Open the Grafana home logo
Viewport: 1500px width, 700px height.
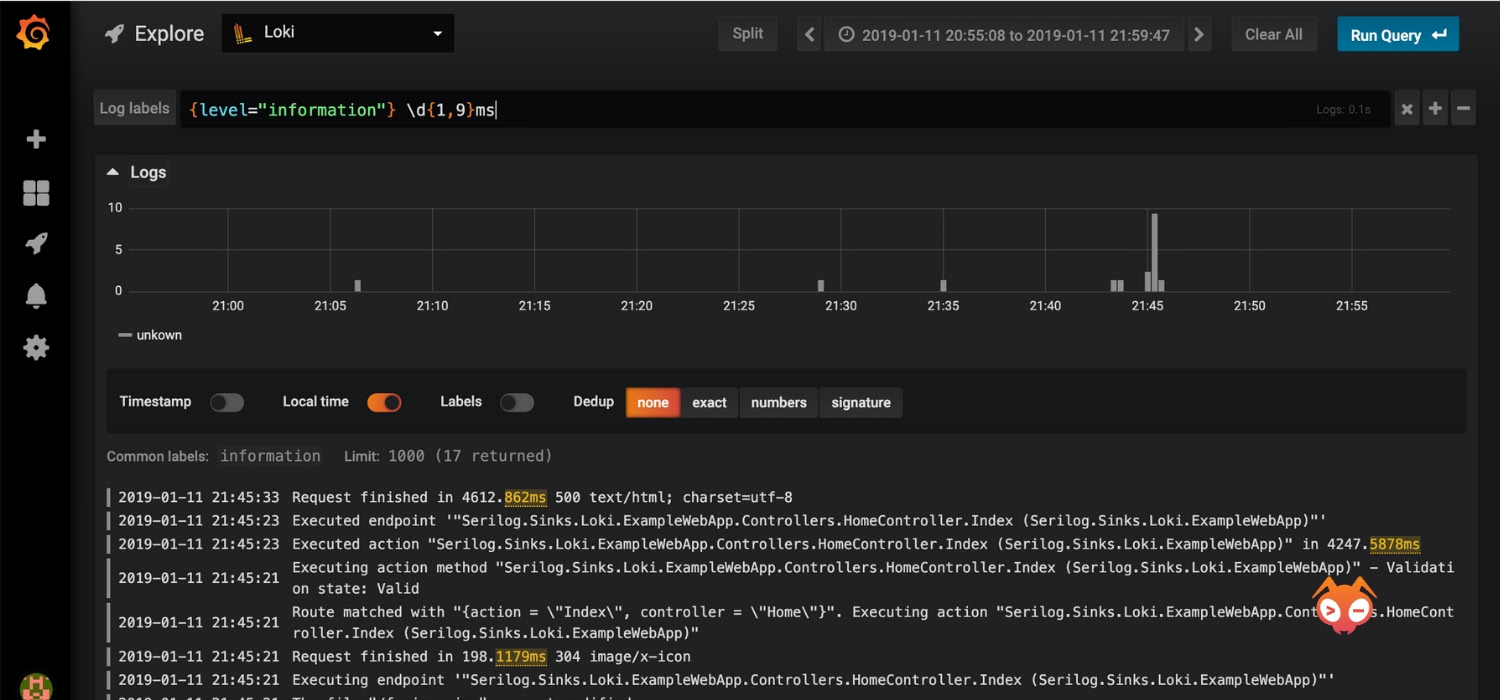click(x=34, y=34)
